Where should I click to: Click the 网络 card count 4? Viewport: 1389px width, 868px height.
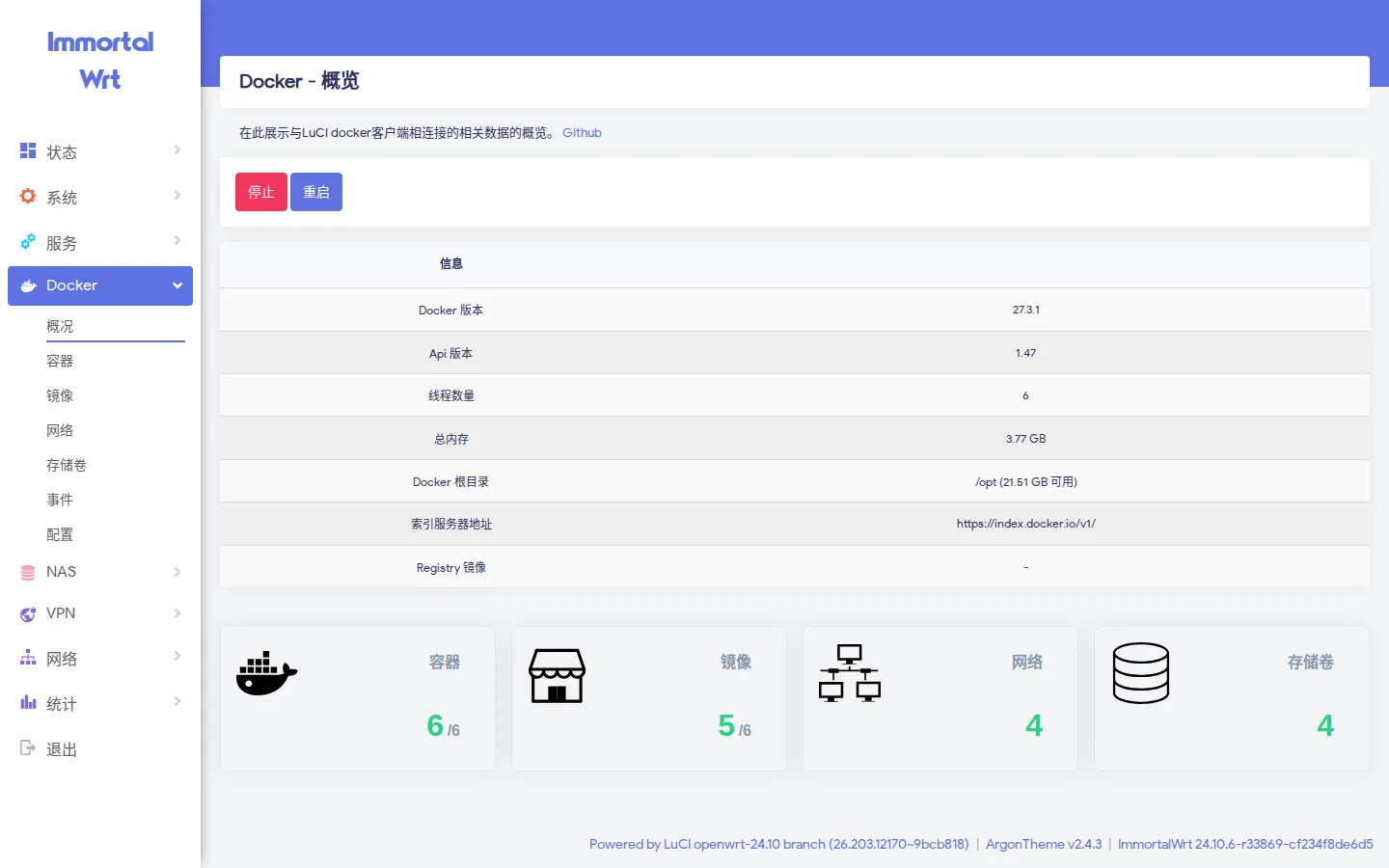[1034, 725]
